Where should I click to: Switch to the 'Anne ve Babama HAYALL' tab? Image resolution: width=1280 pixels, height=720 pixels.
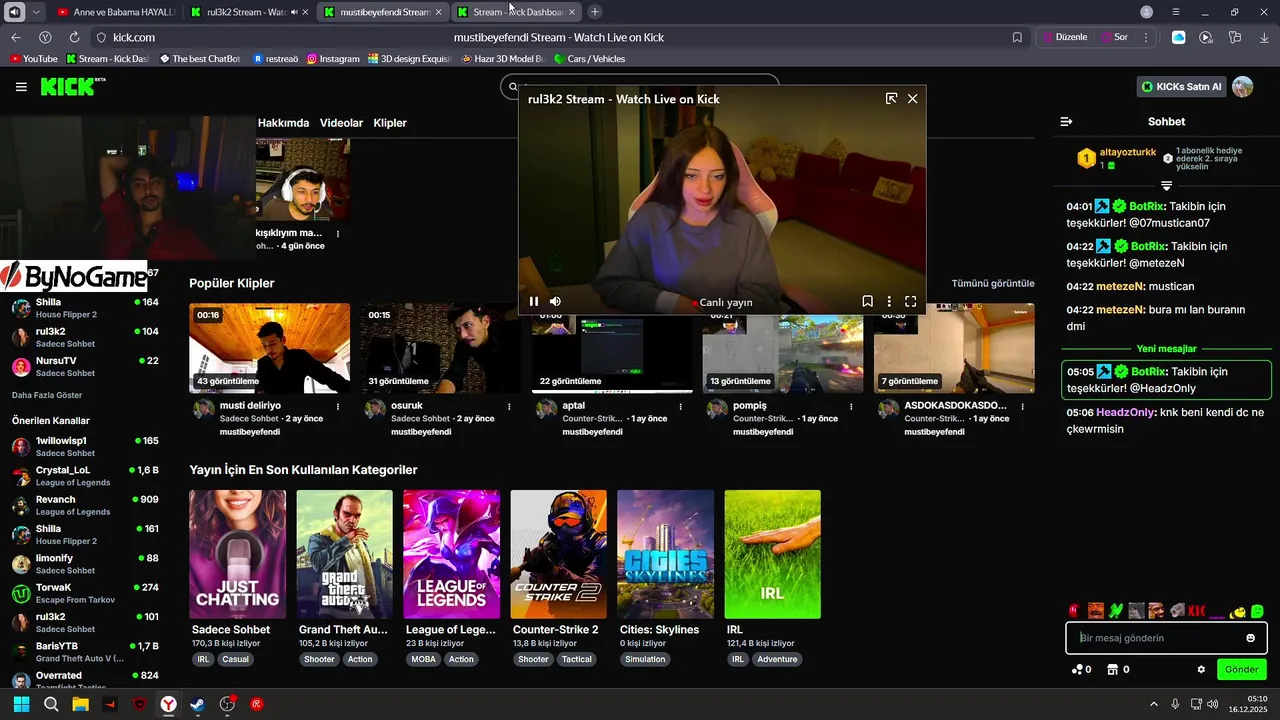(115, 12)
